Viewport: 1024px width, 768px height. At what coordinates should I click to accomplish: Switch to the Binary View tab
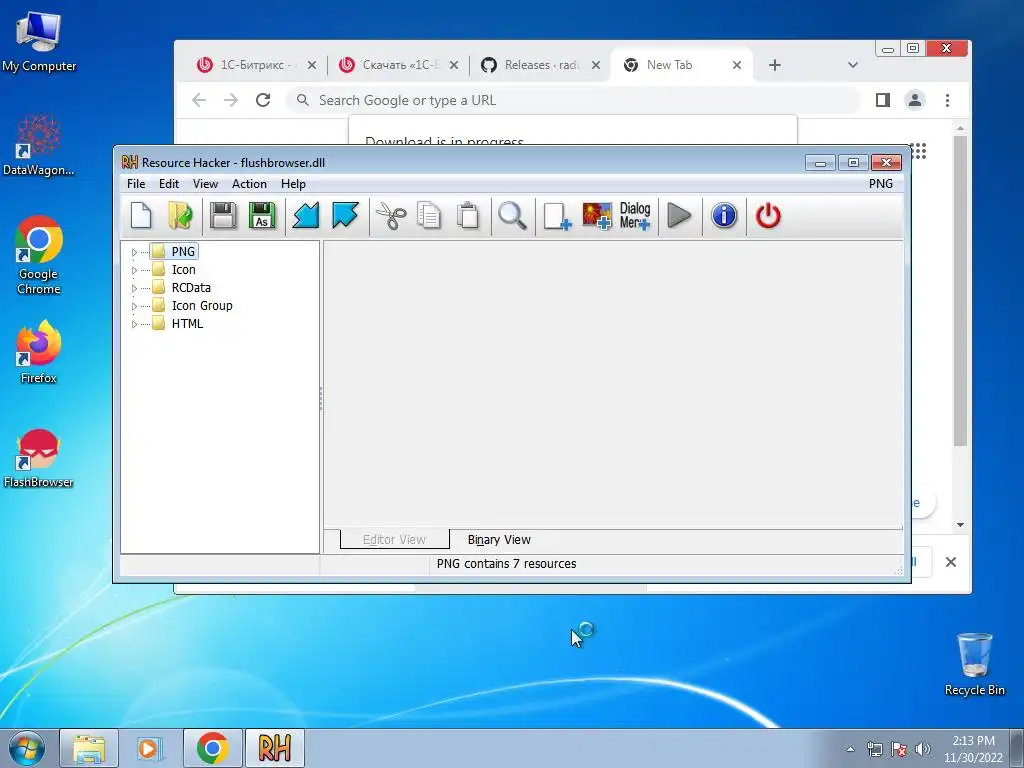coord(499,539)
